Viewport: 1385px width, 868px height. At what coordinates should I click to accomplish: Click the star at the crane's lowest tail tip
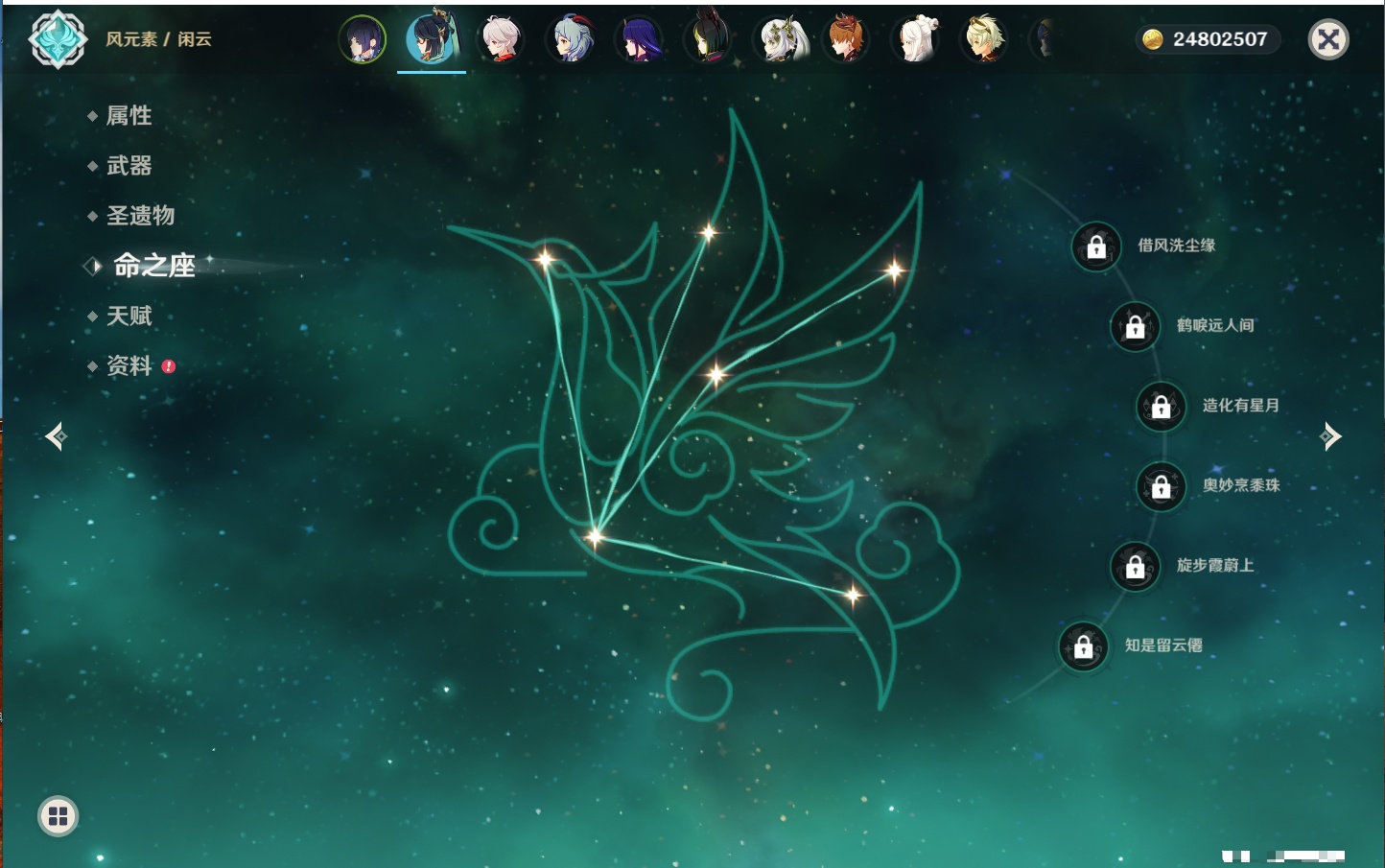853,596
